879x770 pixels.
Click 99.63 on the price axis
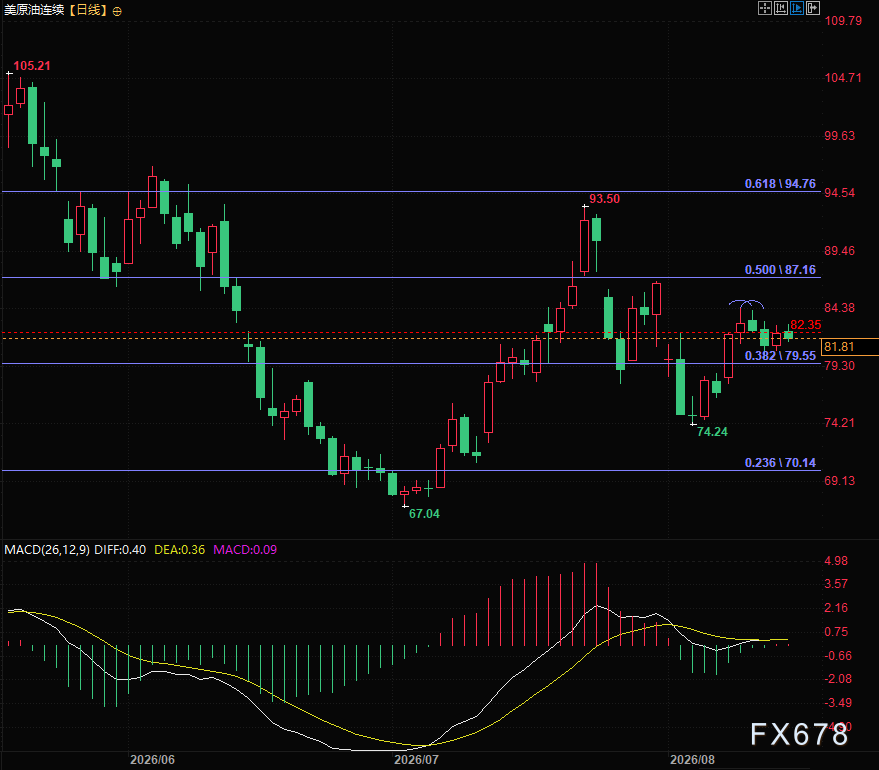(840, 136)
